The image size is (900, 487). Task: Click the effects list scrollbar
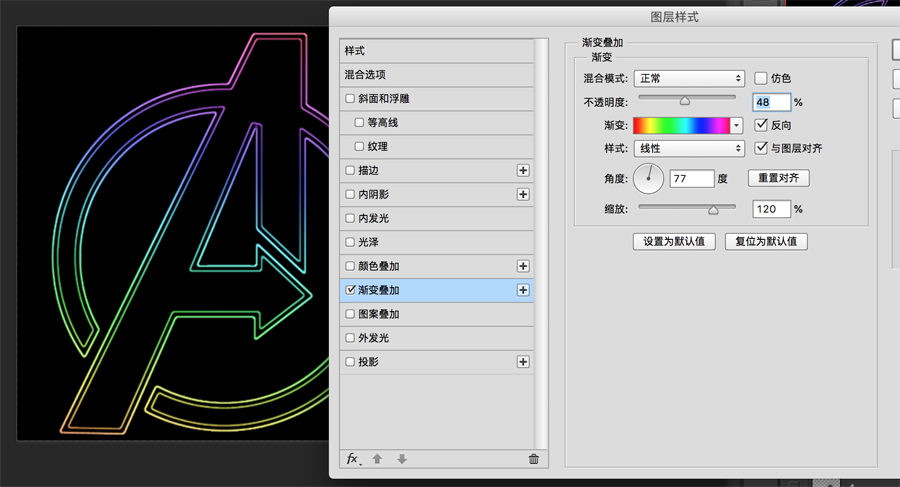541,244
